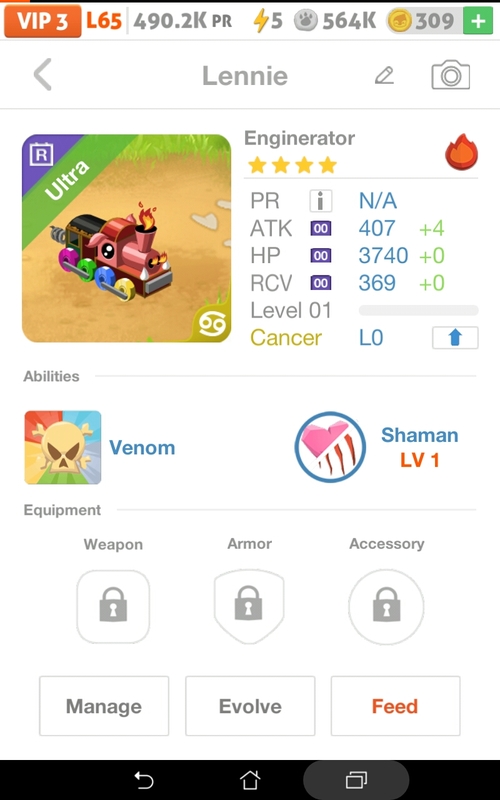Tap the camera screenshot icon
The width and height of the screenshot is (500, 800).
(x=451, y=75)
